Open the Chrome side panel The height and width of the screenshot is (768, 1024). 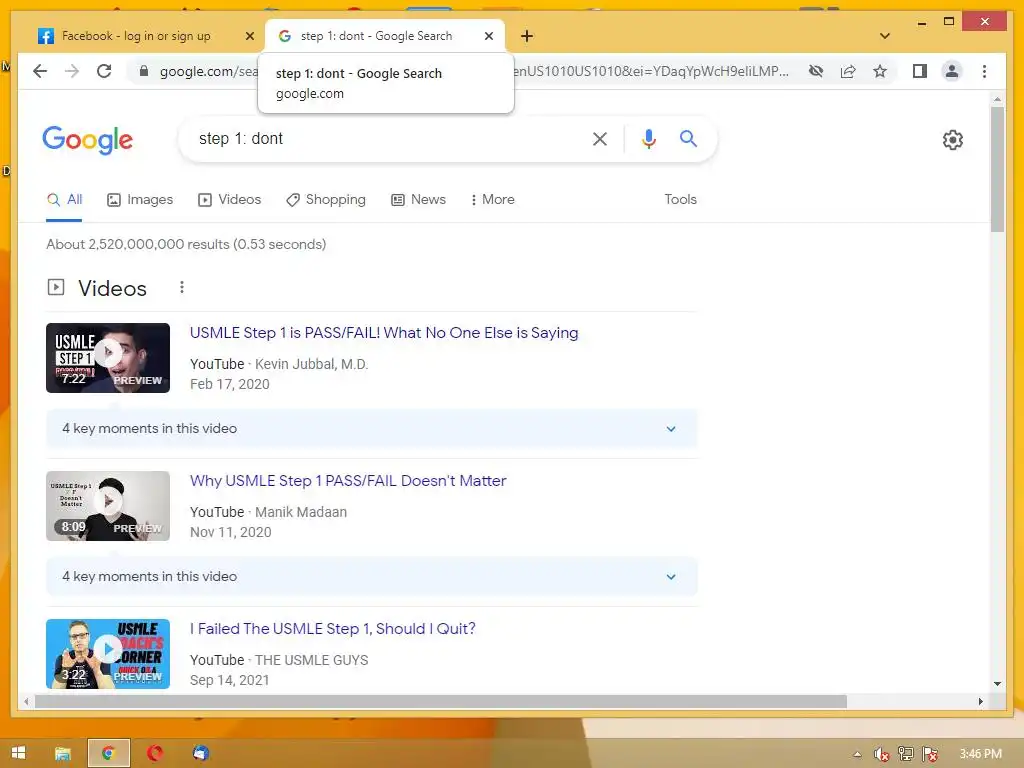pos(920,71)
